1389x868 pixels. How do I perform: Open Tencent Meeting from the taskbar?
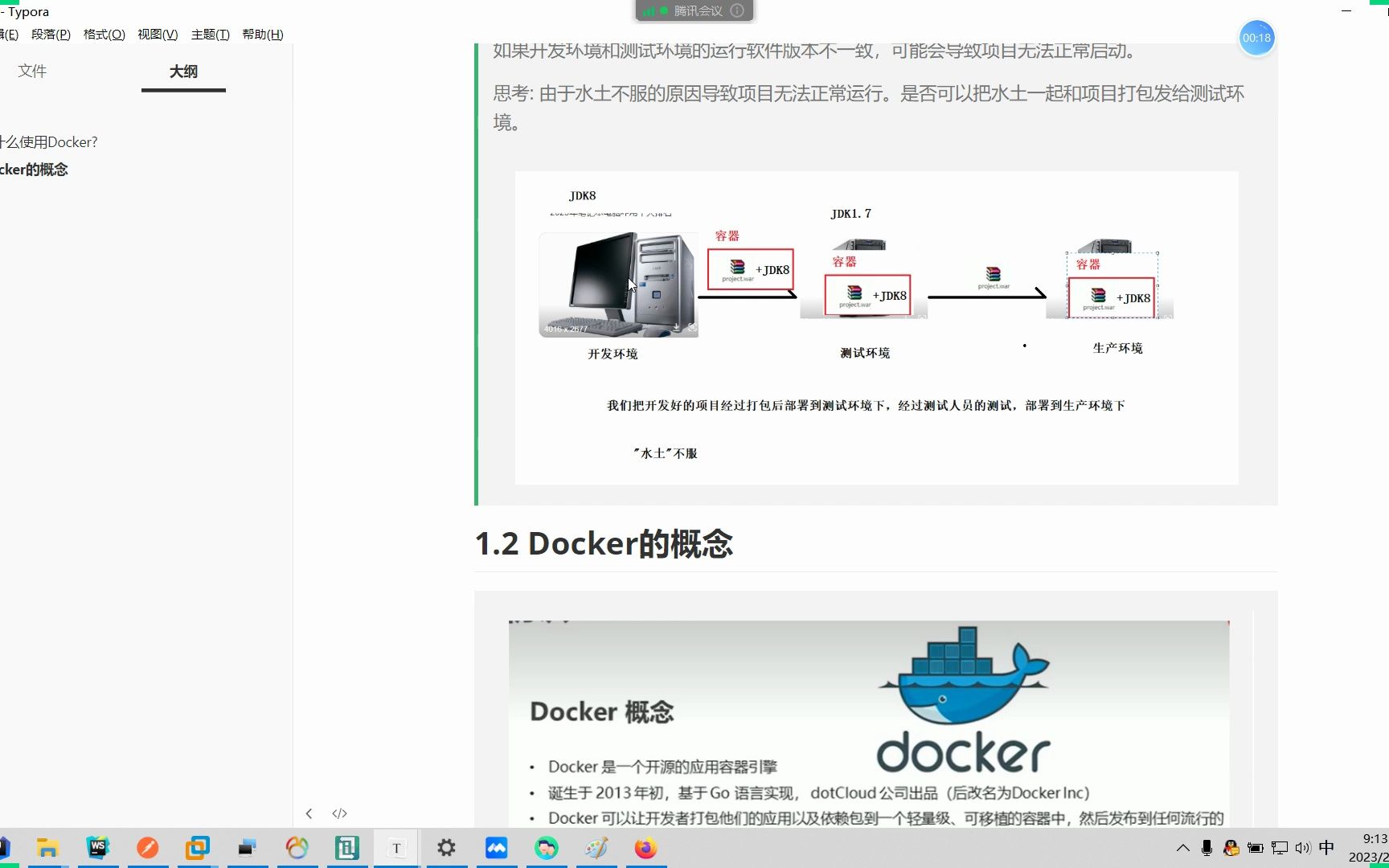tap(496, 848)
